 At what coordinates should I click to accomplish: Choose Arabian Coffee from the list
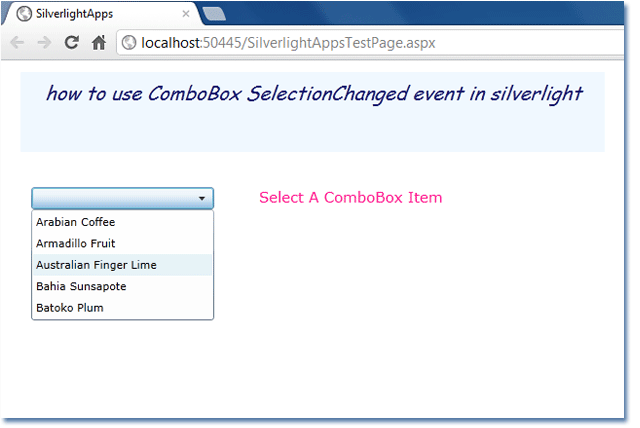pyautogui.click(x=122, y=222)
